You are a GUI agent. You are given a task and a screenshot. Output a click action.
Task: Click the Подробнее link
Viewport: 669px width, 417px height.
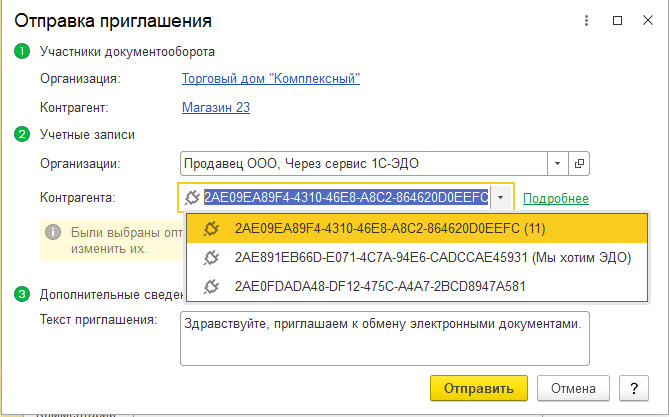555,199
